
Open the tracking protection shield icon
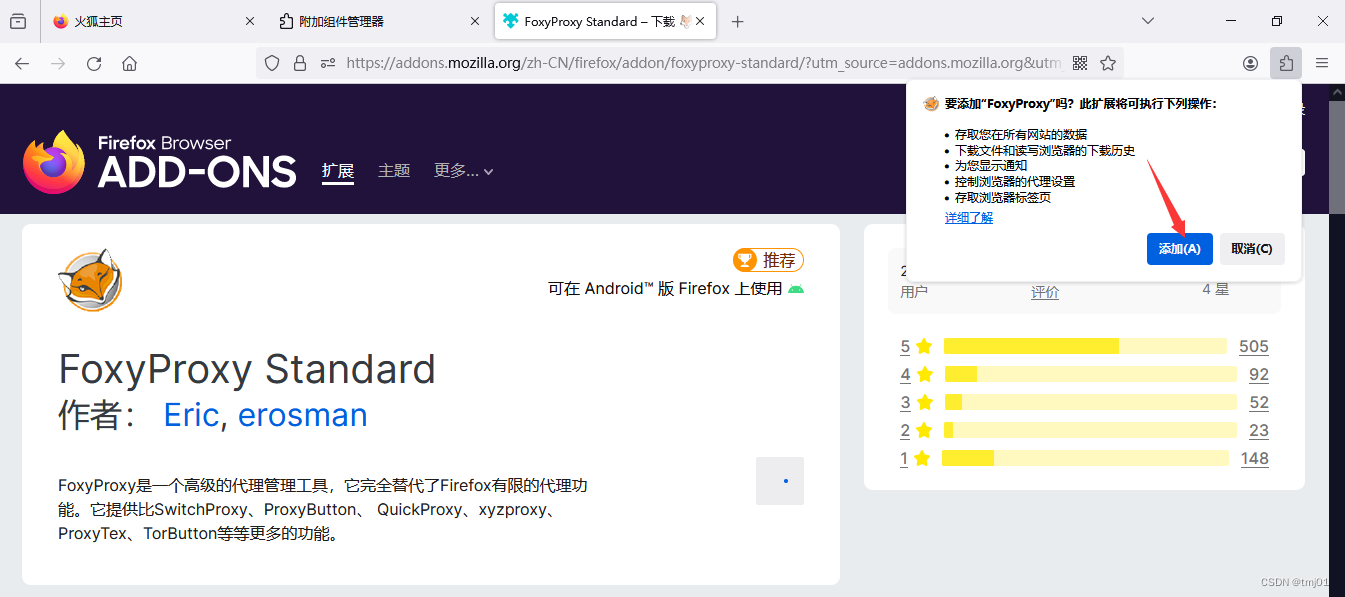click(272, 63)
